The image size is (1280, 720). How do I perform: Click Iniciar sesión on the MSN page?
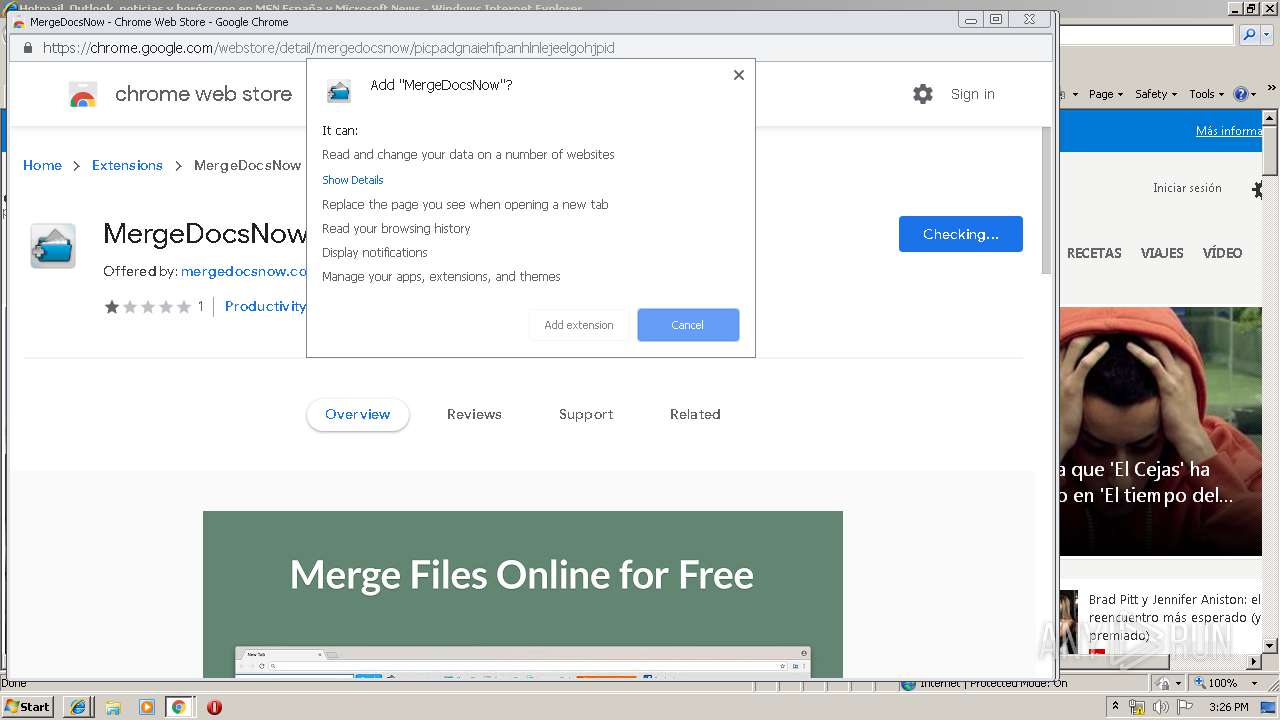(x=1187, y=188)
